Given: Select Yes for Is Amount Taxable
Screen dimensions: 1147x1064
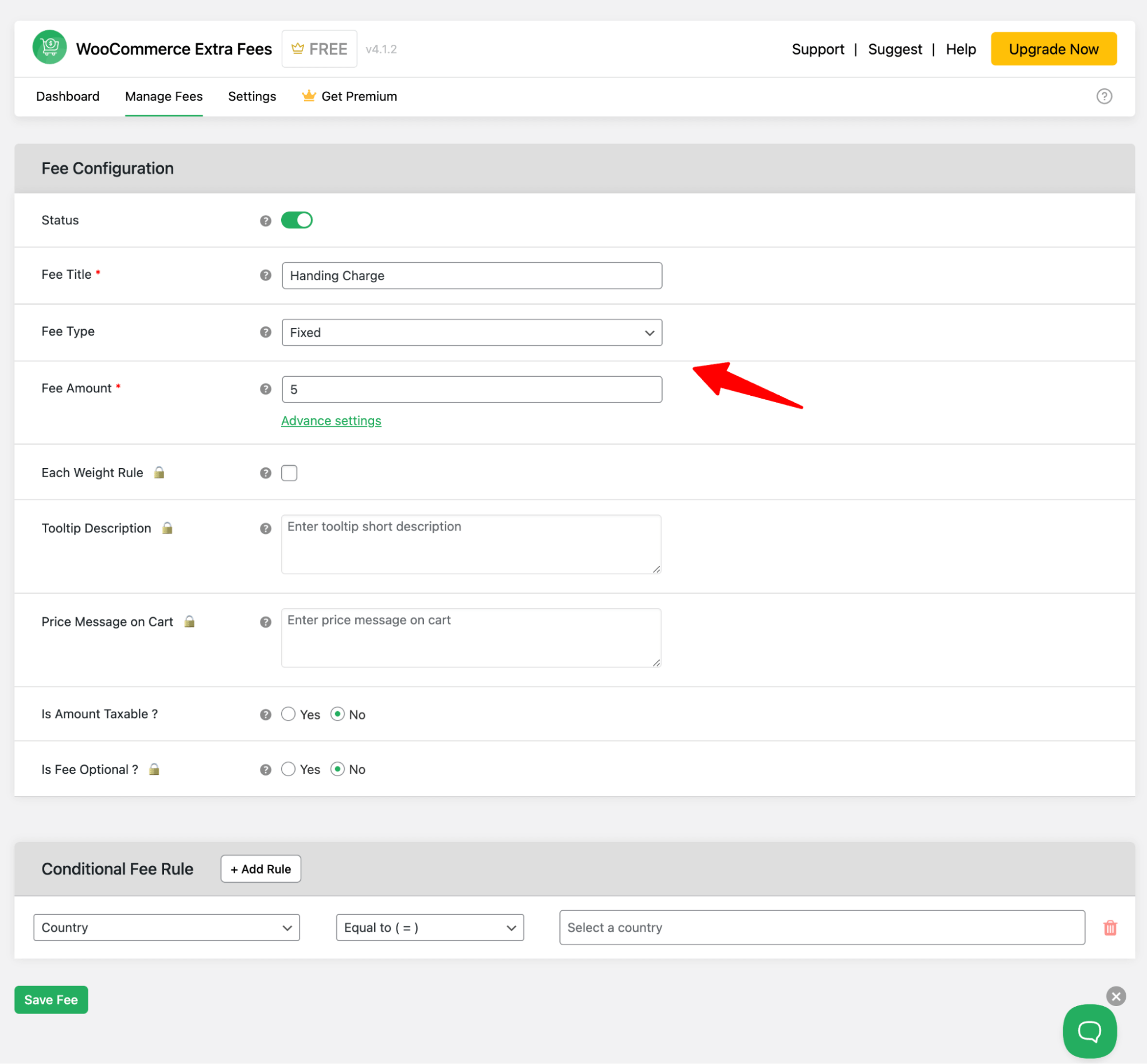Looking at the screenshot, I should point(288,714).
